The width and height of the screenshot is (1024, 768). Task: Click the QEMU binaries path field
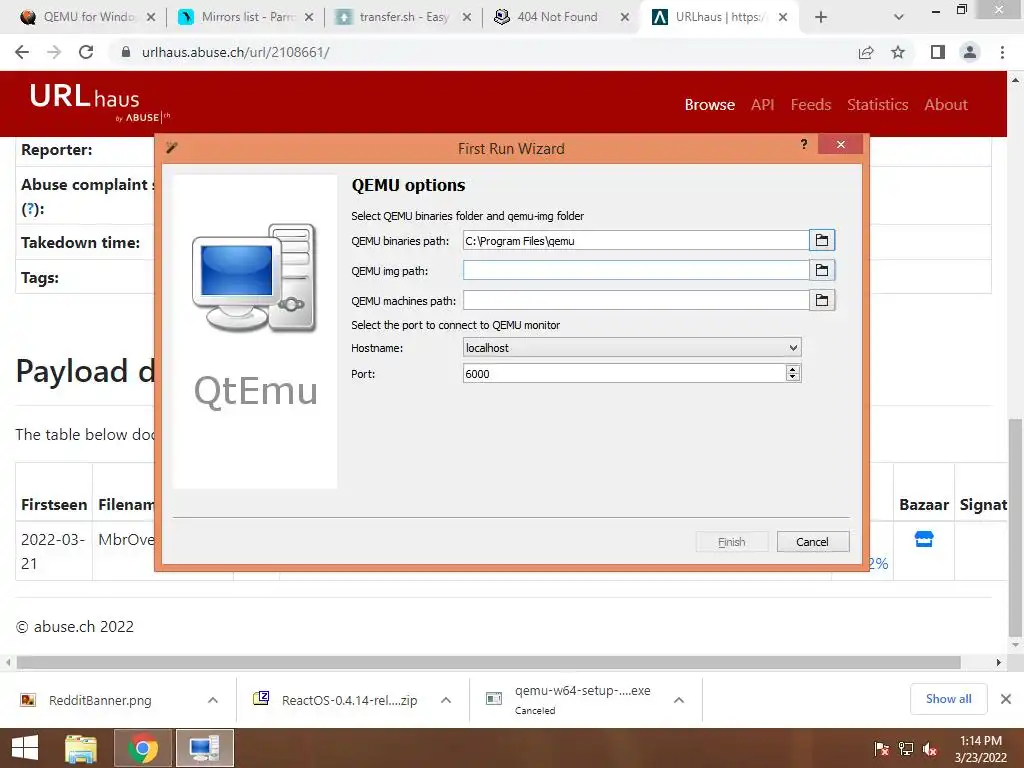coord(635,240)
